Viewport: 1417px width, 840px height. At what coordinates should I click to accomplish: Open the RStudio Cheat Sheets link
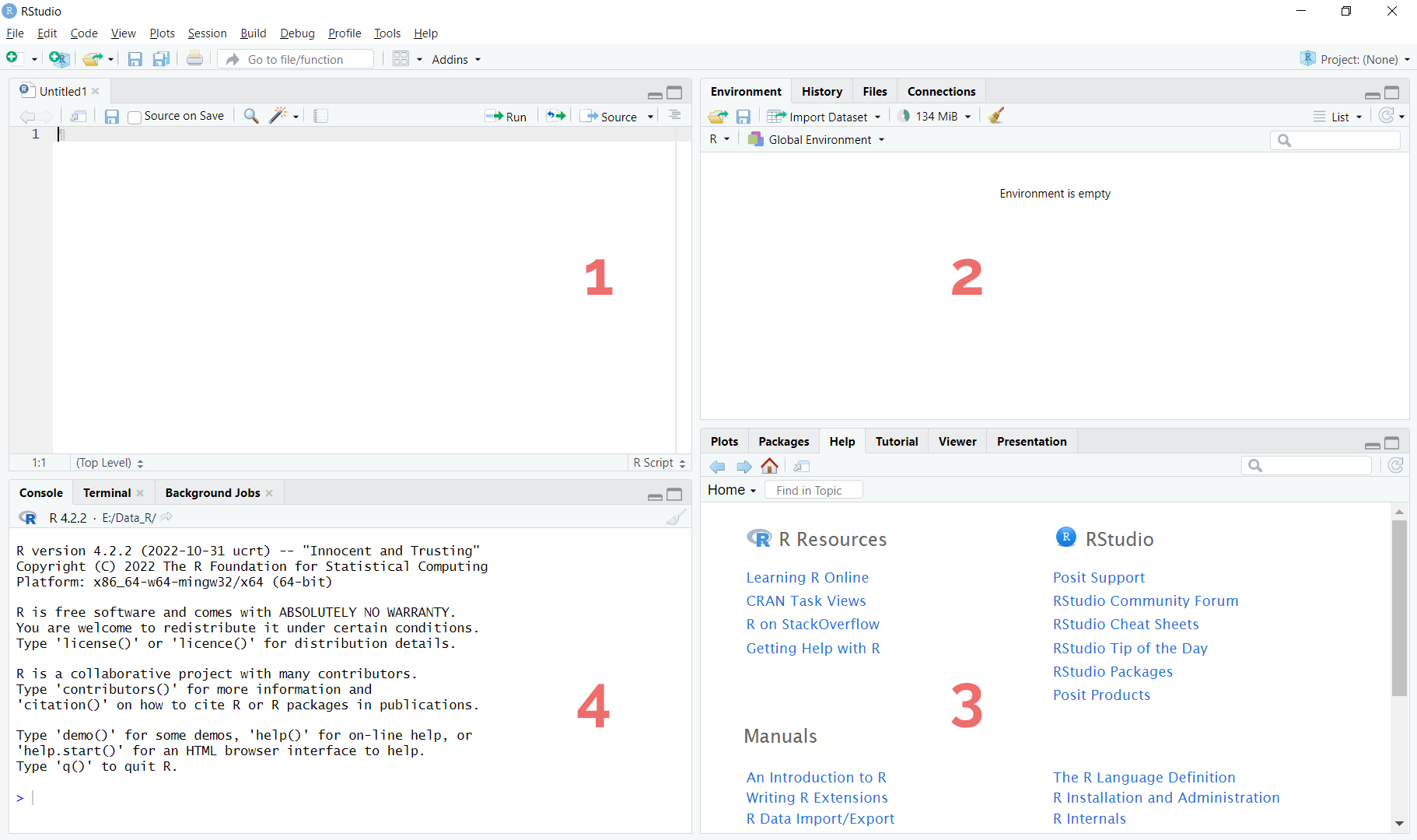point(1125,625)
